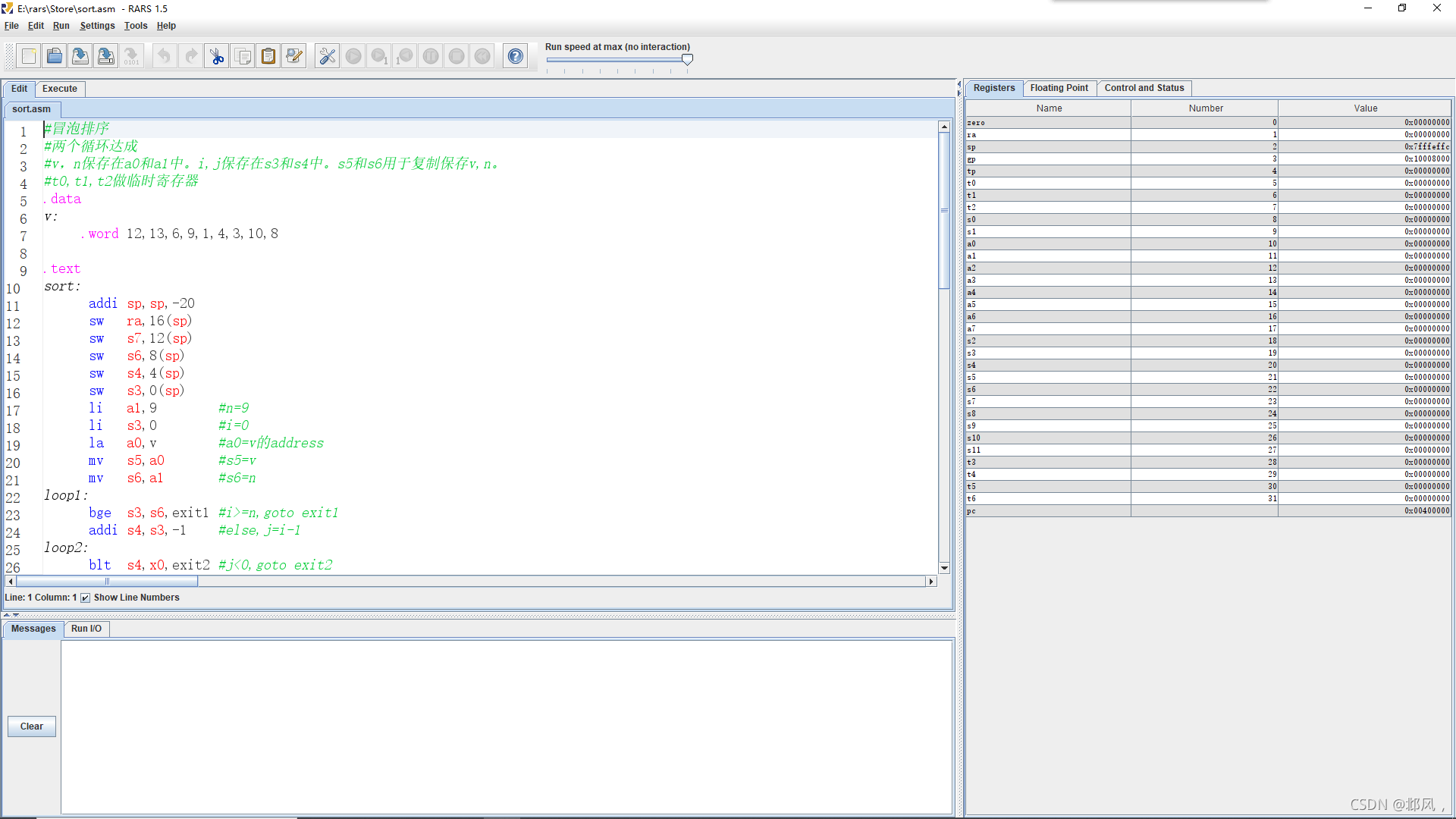Click editor vertical scrollbar up arrow
Viewport: 1456px width, 819px height.
pos(944,127)
